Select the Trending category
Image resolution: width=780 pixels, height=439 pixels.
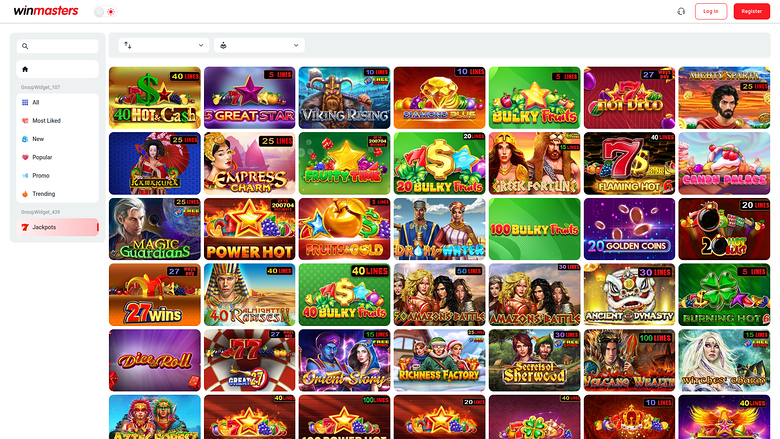click(57, 194)
